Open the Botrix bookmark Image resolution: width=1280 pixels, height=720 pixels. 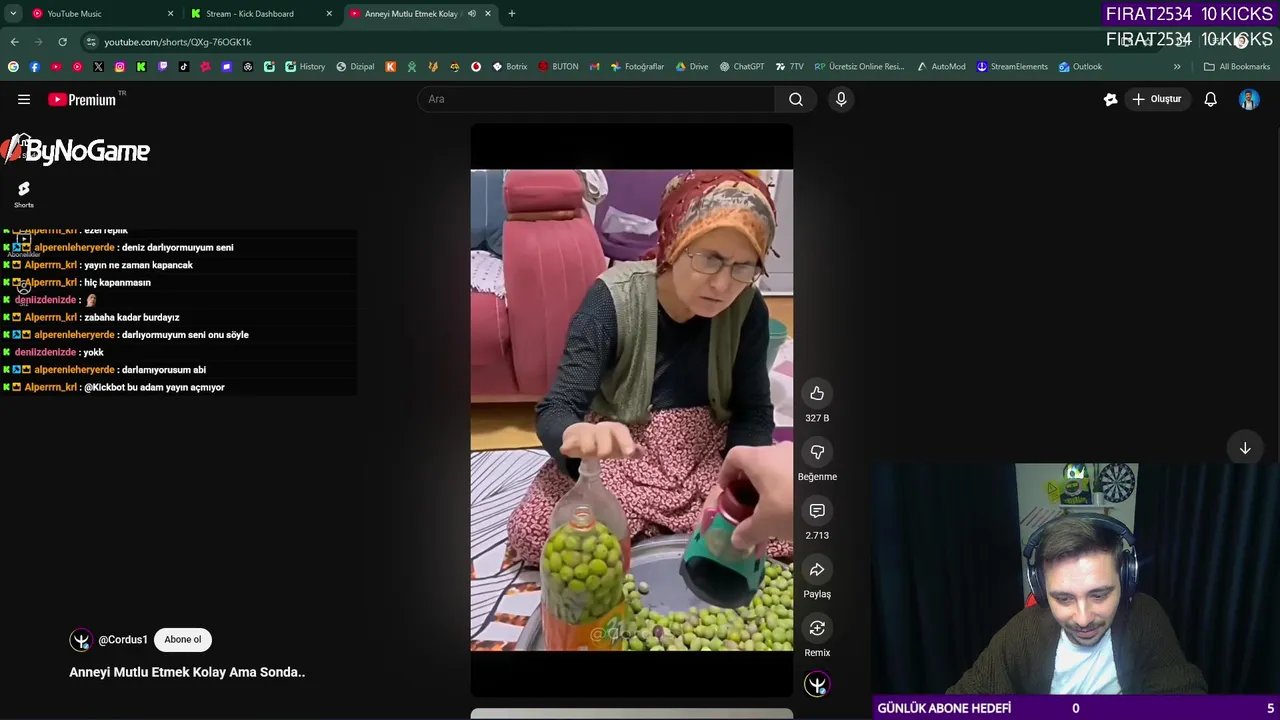pos(509,67)
